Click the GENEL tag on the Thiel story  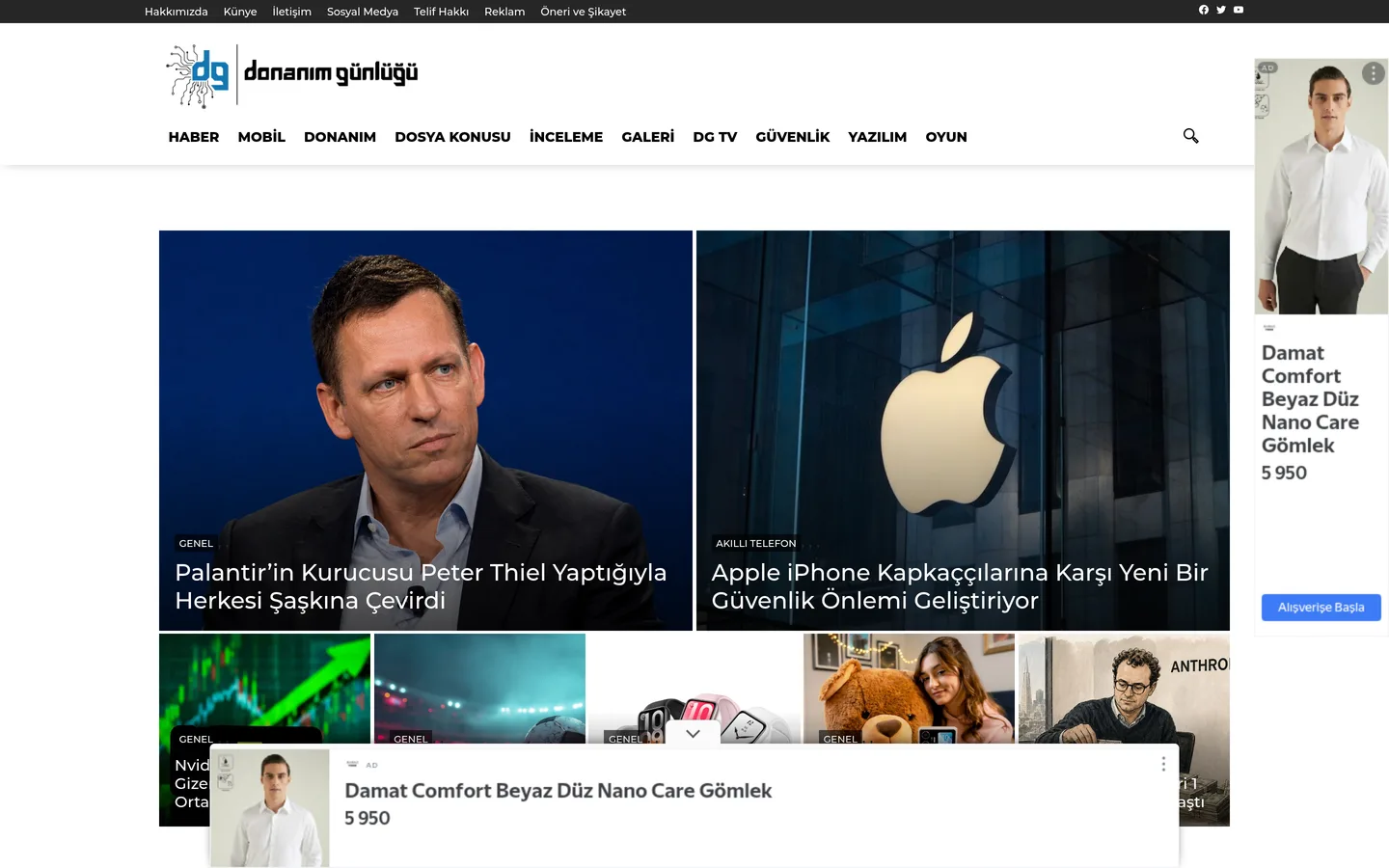(196, 543)
